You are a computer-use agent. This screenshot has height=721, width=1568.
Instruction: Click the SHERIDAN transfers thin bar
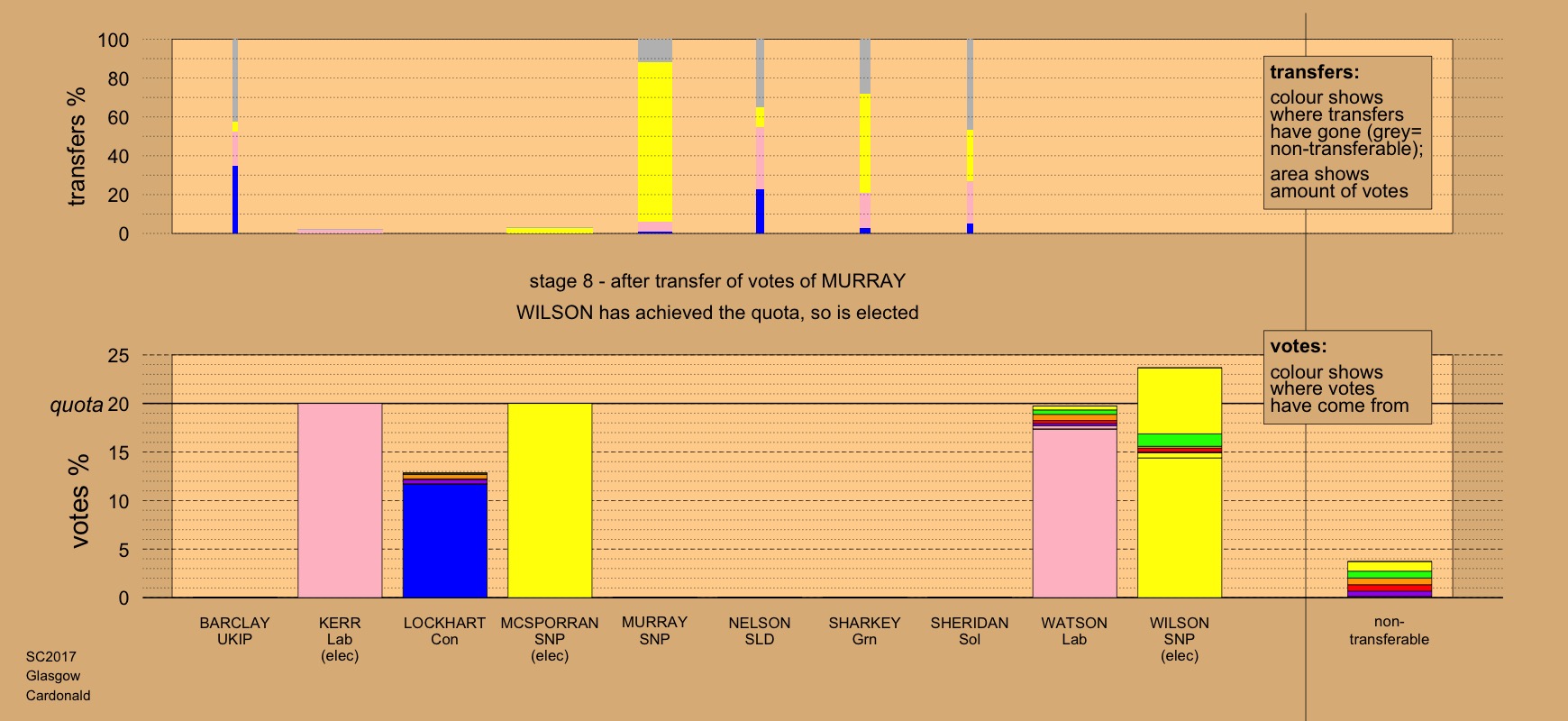pyautogui.click(x=970, y=136)
